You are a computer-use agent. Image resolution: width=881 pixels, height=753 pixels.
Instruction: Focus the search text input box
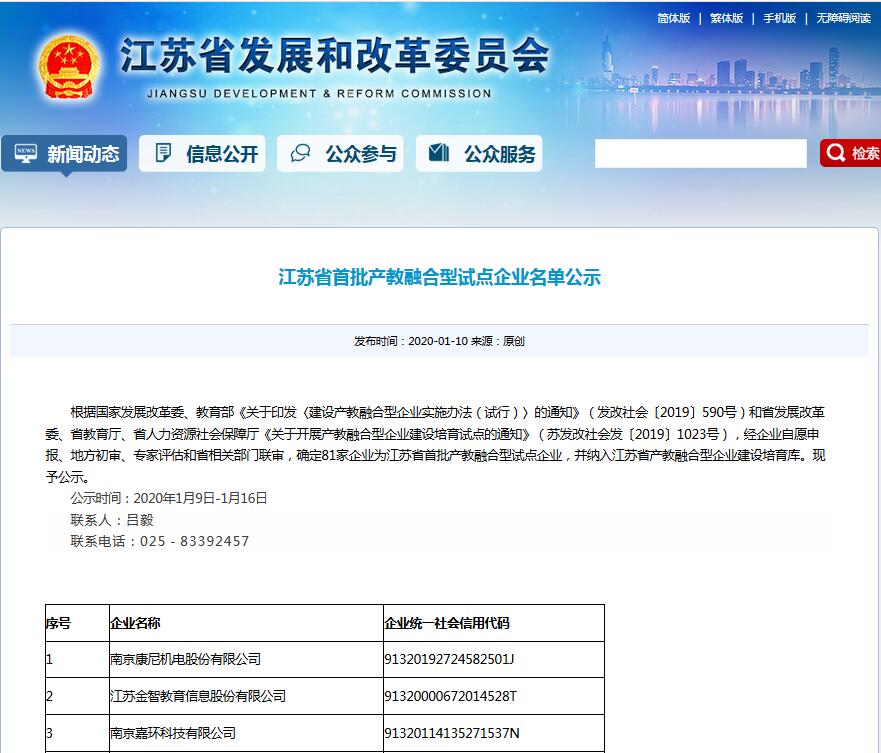pos(700,153)
